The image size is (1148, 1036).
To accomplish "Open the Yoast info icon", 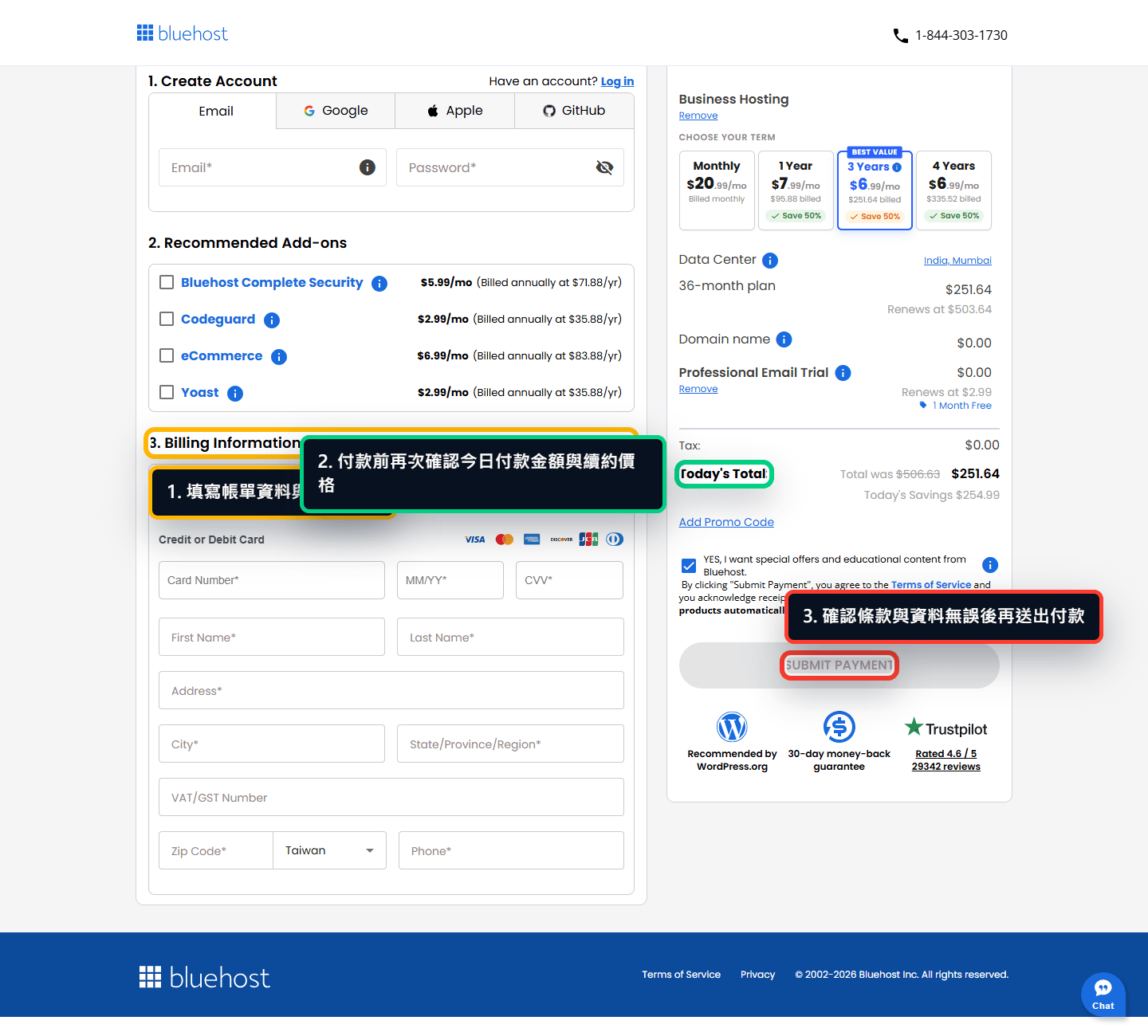I will 235,394.
